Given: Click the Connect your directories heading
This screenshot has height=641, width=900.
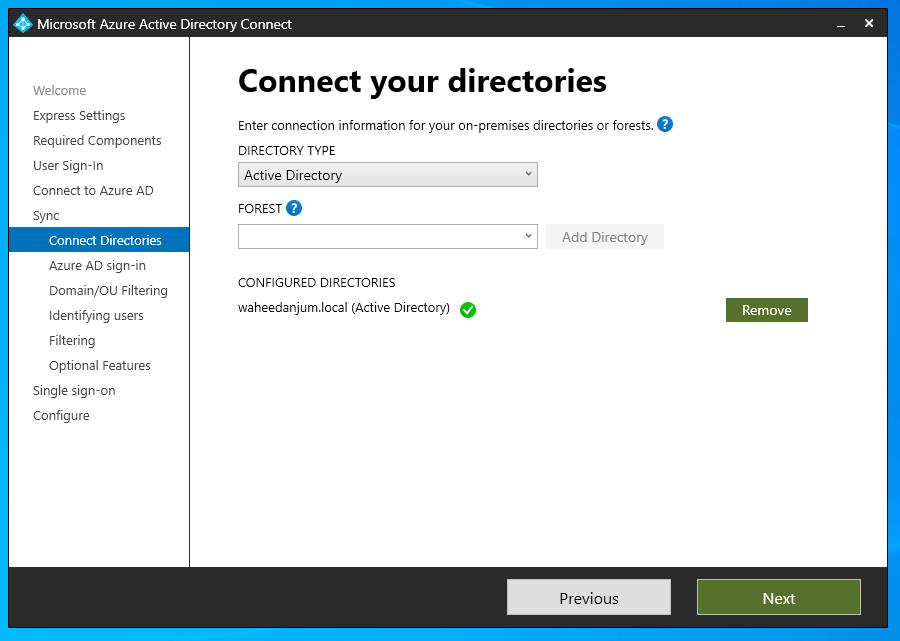Looking at the screenshot, I should coord(422,81).
